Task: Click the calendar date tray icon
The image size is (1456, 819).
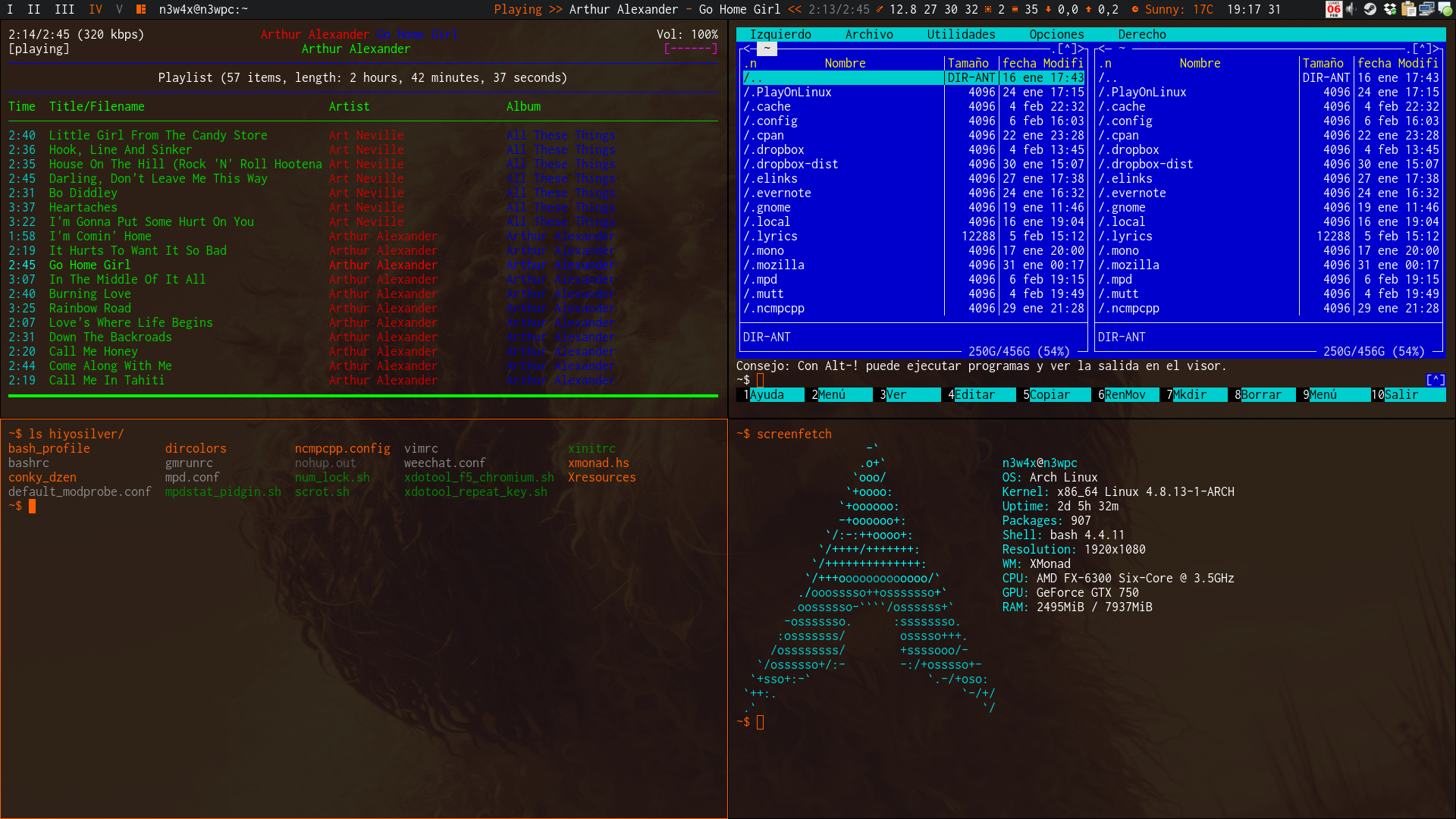Action: pyautogui.click(x=1334, y=9)
